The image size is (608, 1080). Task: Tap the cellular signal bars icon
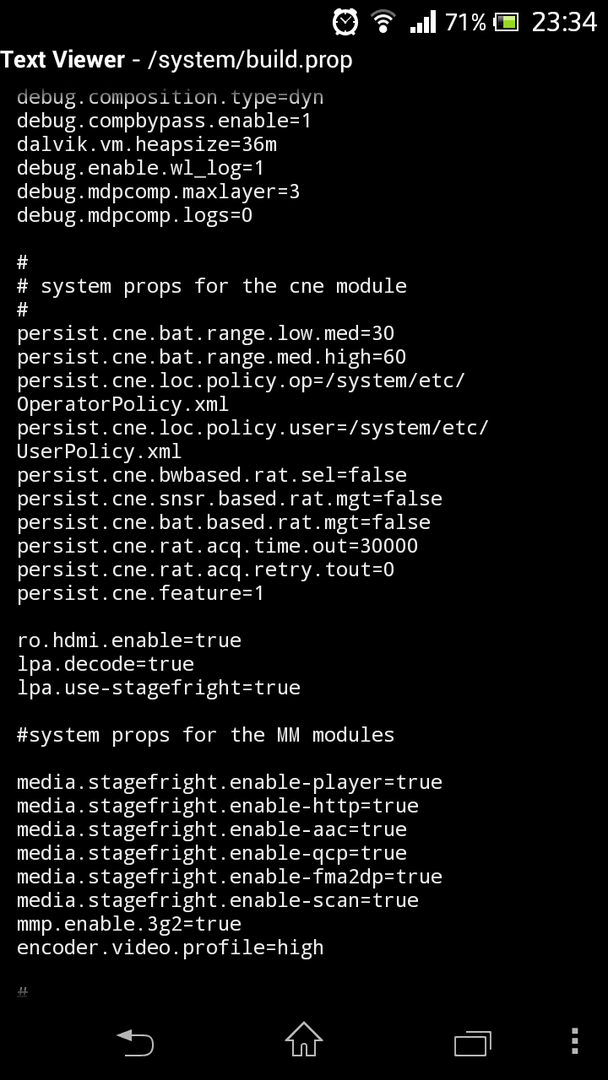[422, 22]
